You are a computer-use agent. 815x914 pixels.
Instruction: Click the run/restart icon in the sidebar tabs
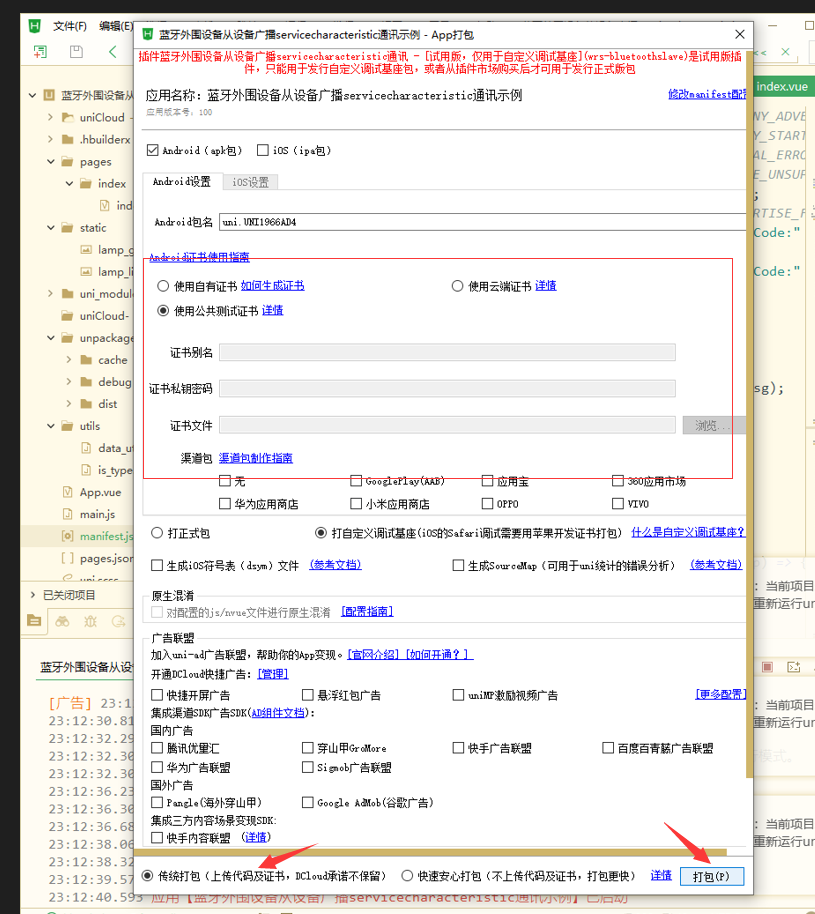tap(117, 621)
